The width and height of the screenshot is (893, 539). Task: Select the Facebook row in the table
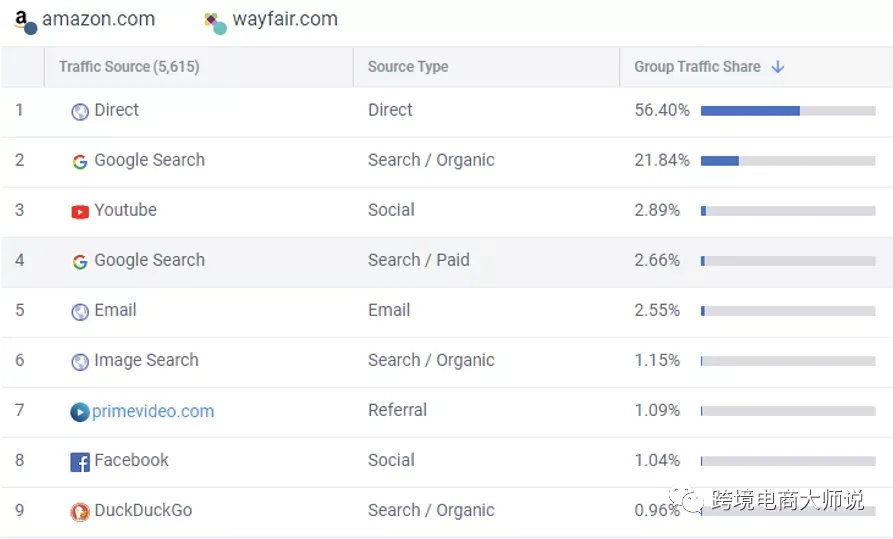coord(446,462)
